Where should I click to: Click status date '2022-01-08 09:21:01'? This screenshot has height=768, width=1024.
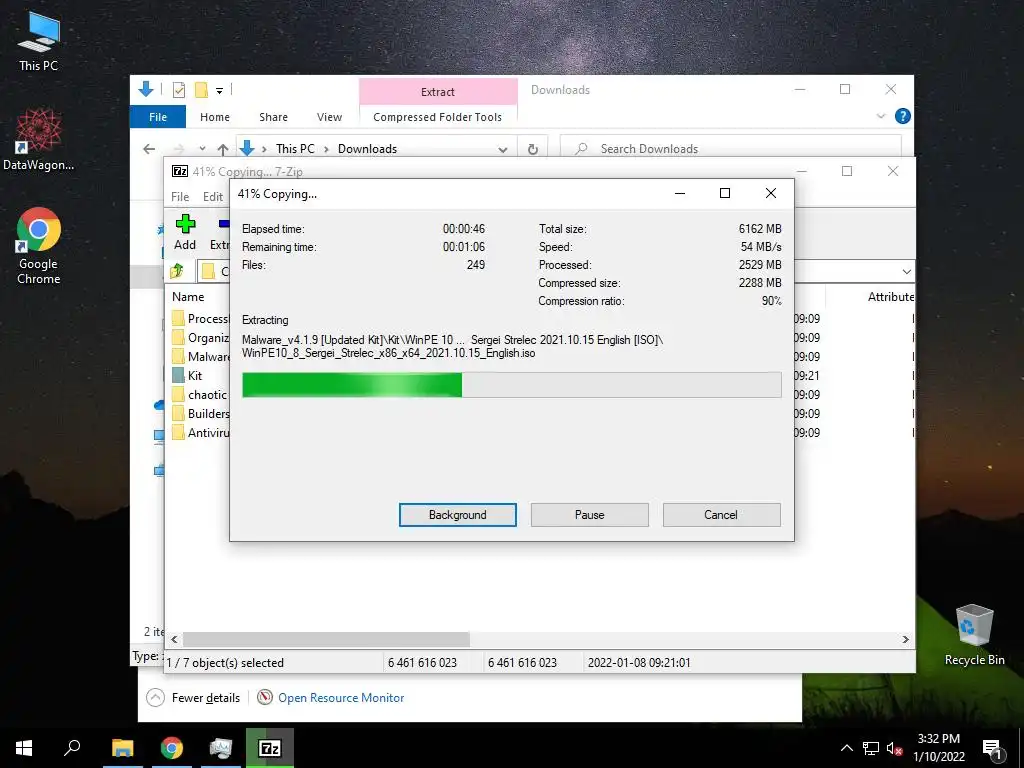639,663
